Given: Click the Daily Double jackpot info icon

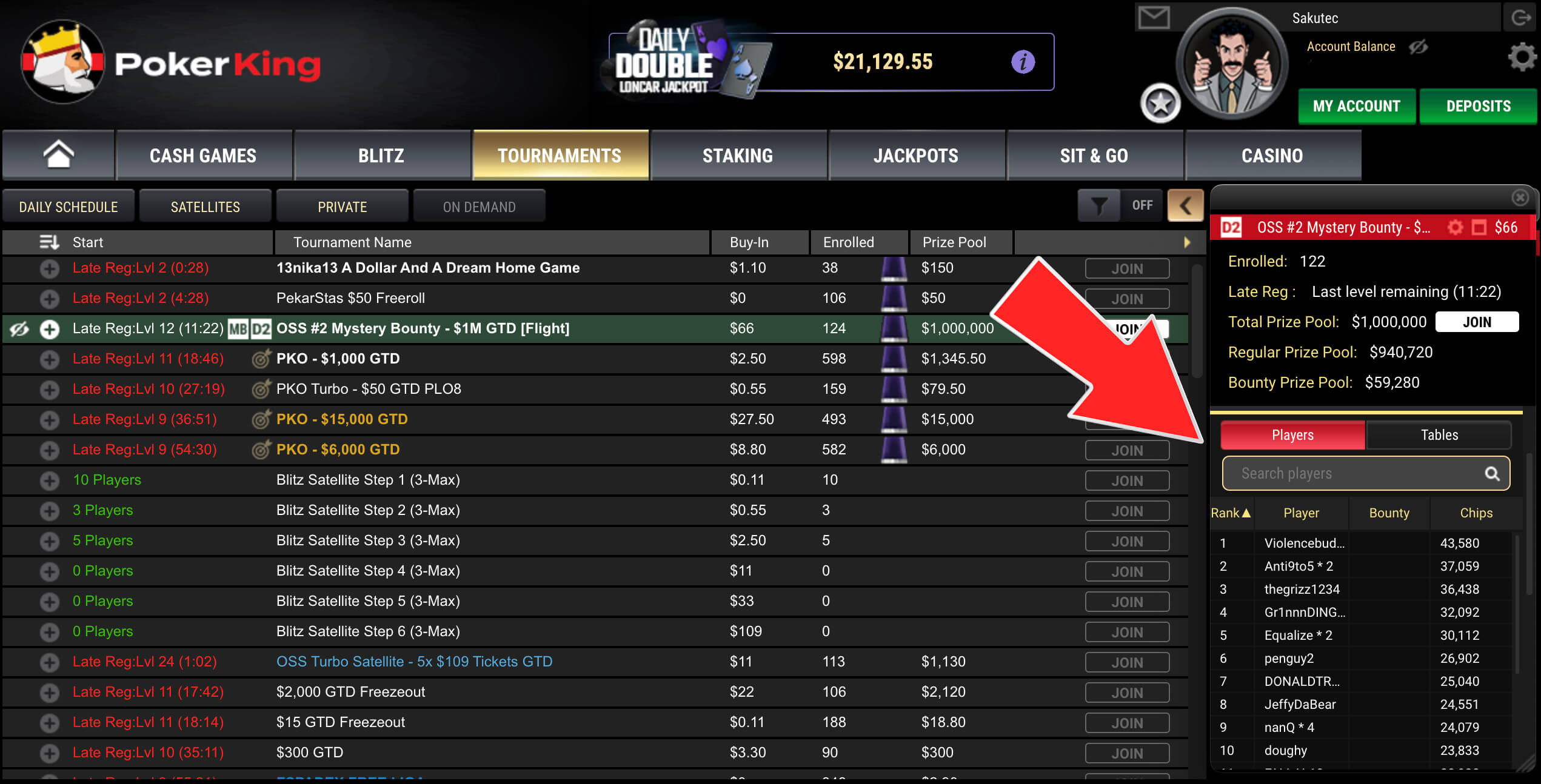Looking at the screenshot, I should 1023,62.
